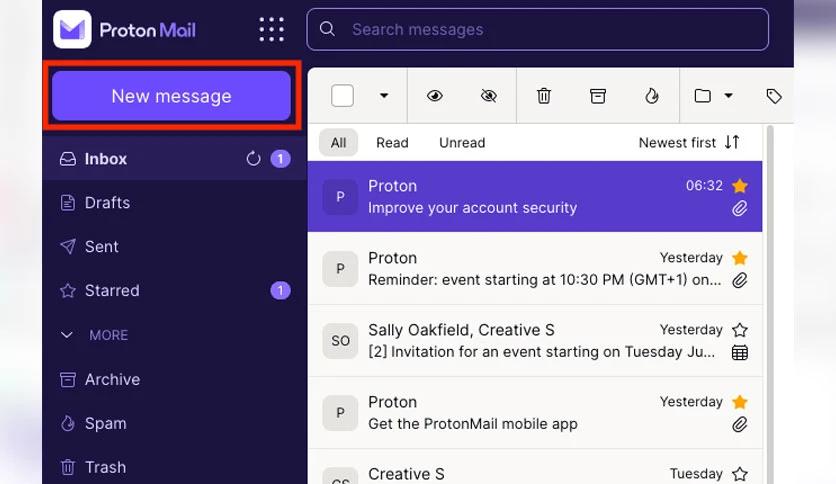Click the search magnifier icon
The image size is (836, 484).
[327, 29]
